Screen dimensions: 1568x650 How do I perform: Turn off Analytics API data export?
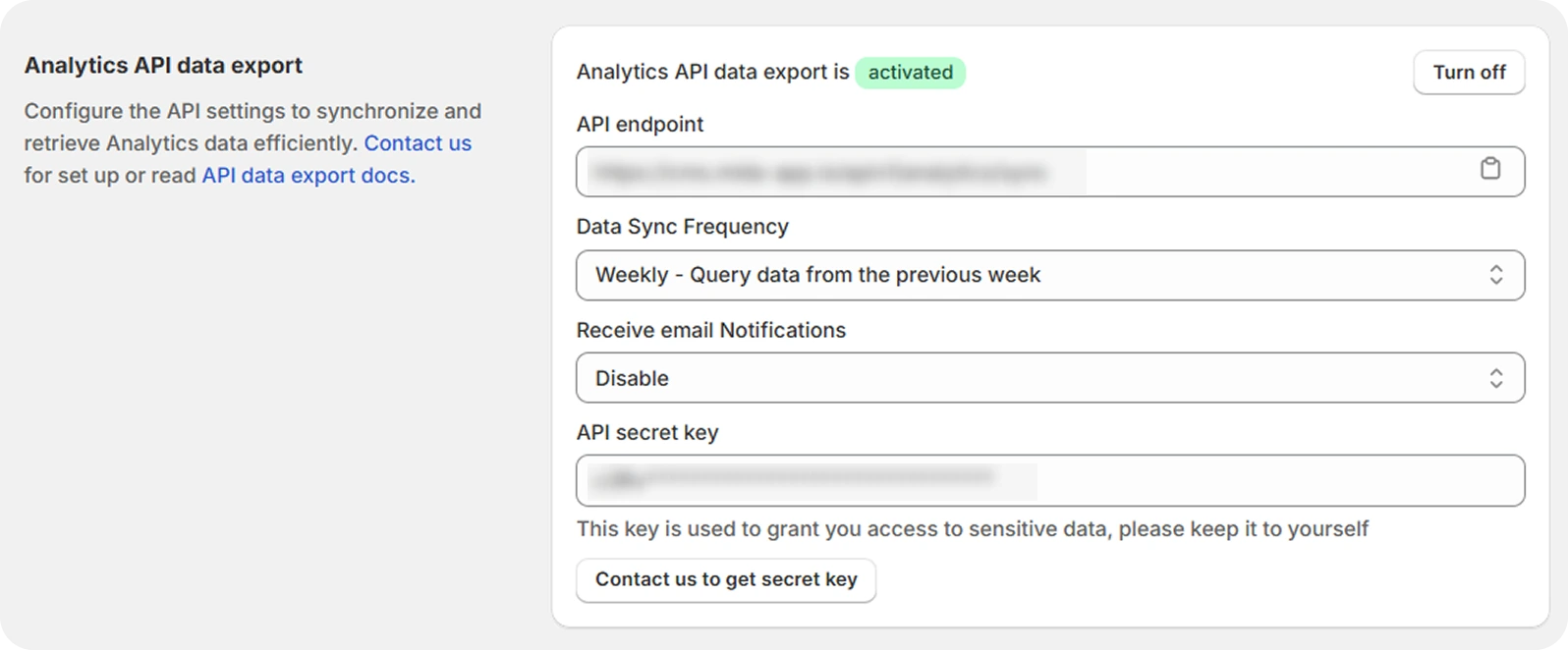[x=1469, y=73]
